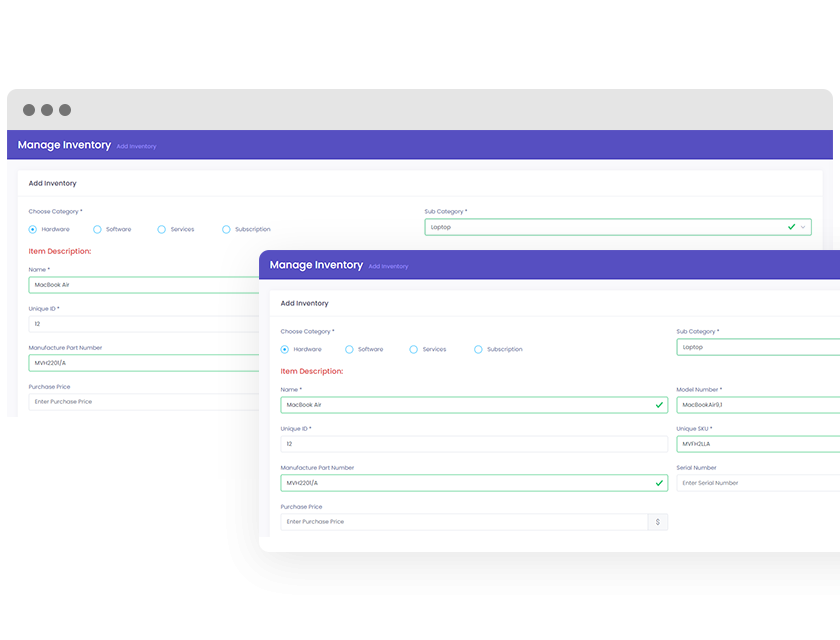Viewport: 840px width, 640px height.
Task: Select Software radio button in front window
Action: (x=349, y=349)
